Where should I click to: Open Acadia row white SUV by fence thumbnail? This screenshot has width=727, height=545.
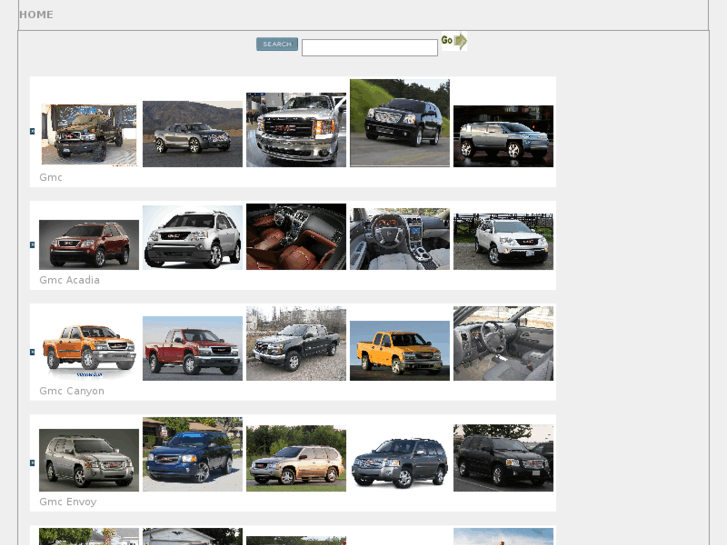503,242
